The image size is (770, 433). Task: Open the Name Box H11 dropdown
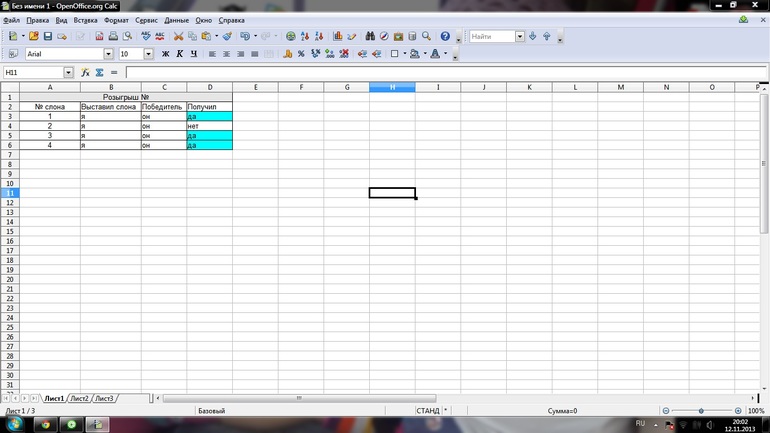[x=68, y=73]
